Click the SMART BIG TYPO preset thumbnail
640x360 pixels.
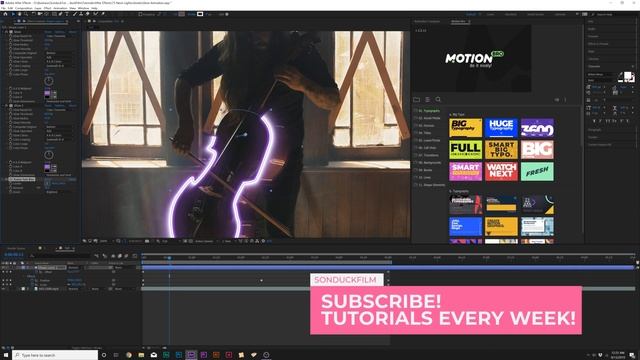click(x=501, y=149)
